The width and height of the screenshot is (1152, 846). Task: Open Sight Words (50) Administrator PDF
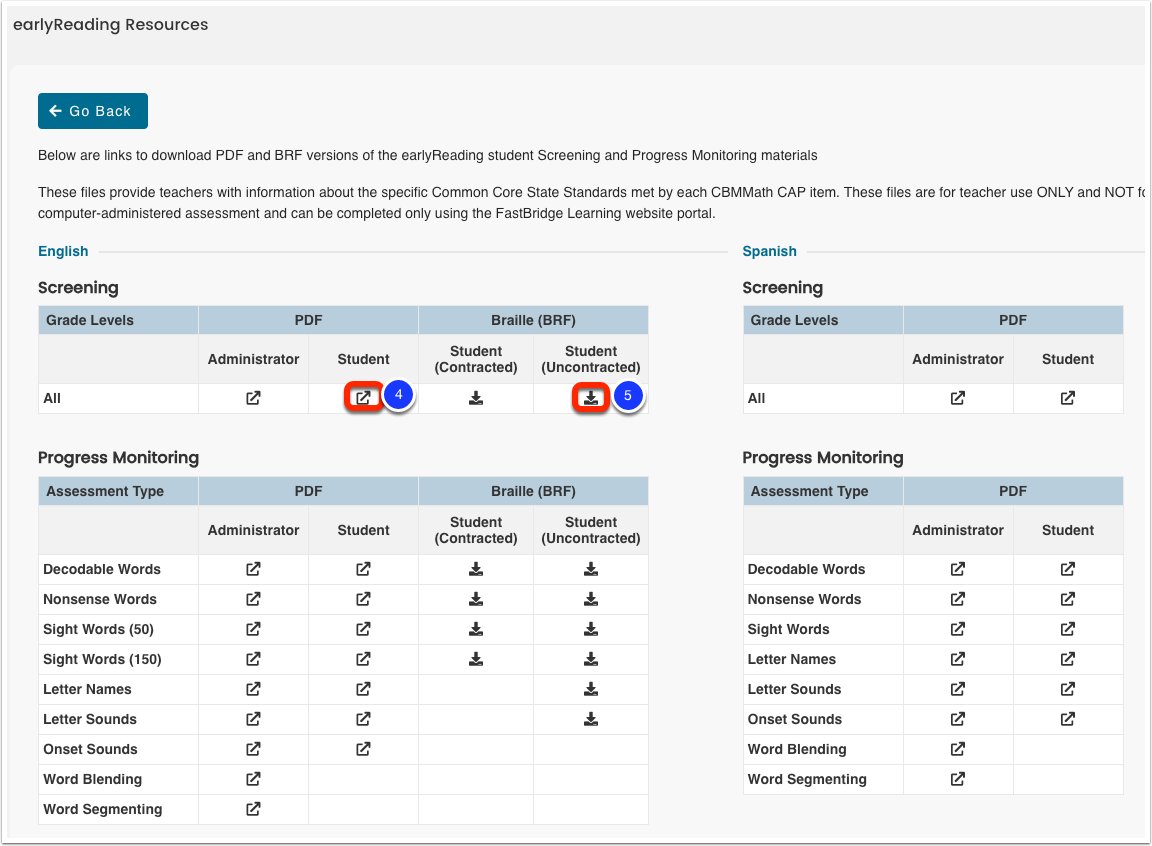[253, 629]
